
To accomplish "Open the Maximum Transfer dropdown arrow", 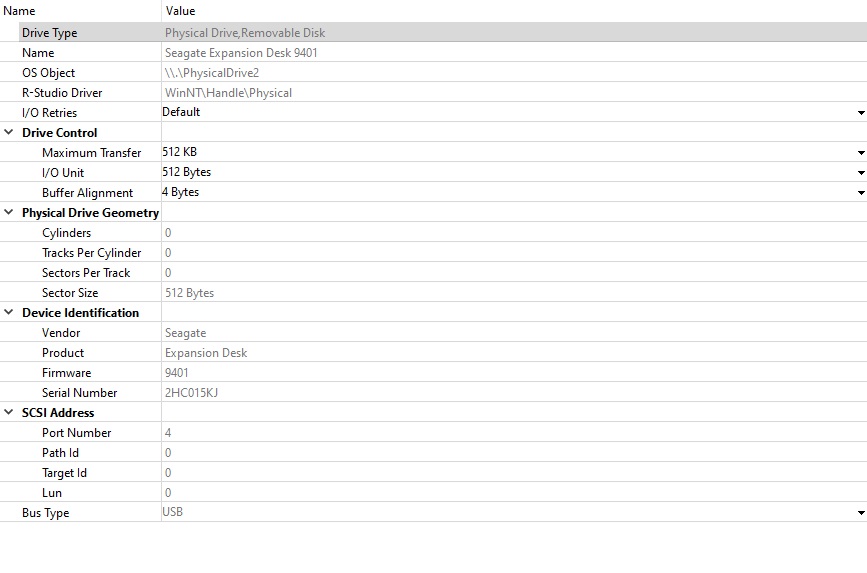I will pyautogui.click(x=861, y=153).
